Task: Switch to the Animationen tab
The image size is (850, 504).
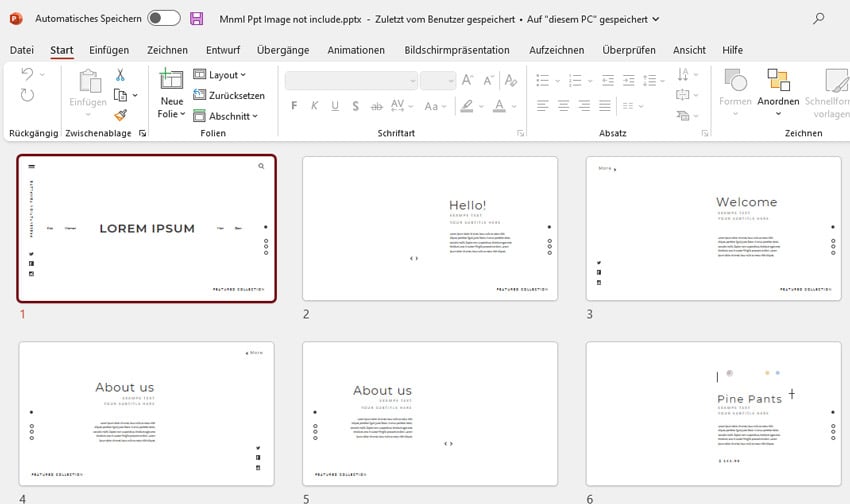Action: (356, 50)
